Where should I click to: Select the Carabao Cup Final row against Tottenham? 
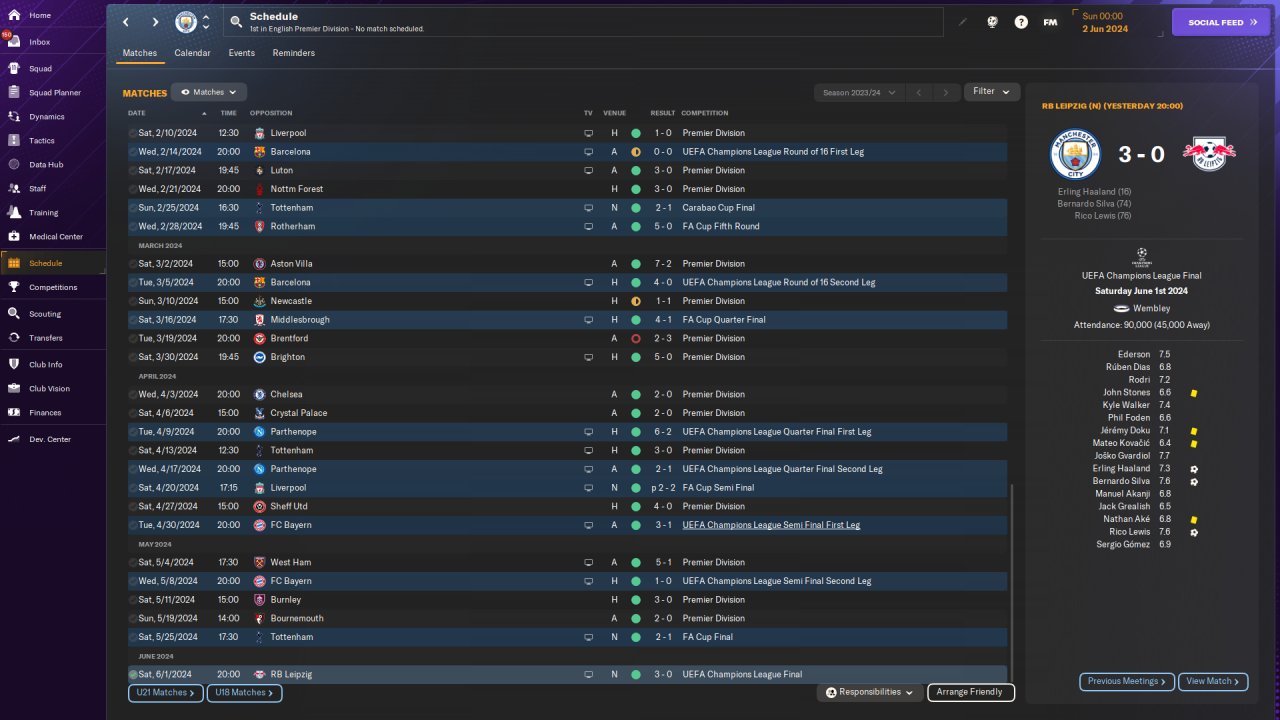click(x=567, y=208)
